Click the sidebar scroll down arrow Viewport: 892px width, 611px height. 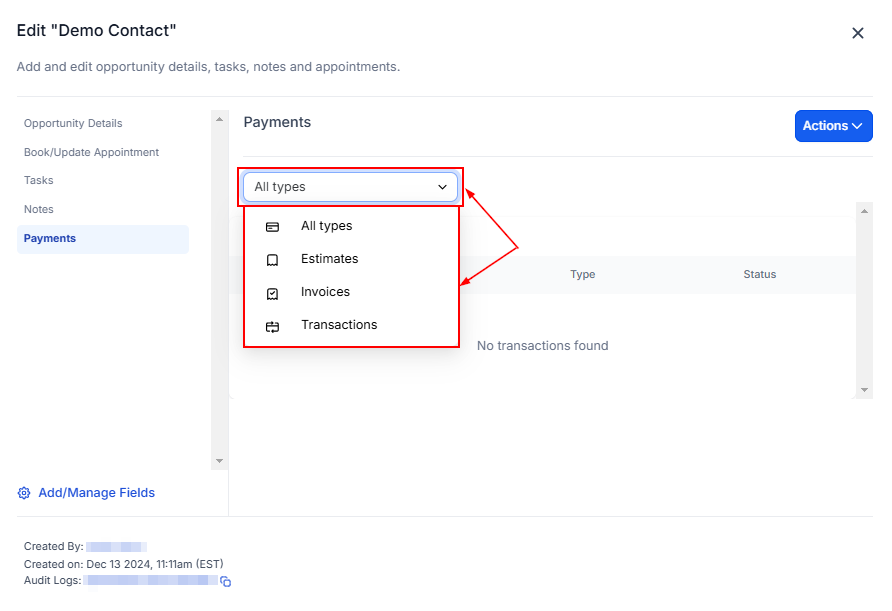(220, 461)
